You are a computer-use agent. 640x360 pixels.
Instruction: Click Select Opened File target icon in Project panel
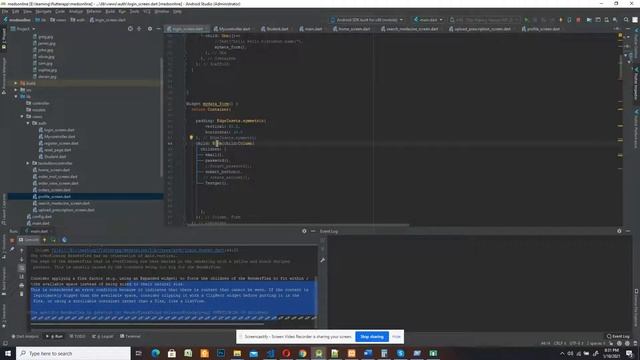point(130,29)
